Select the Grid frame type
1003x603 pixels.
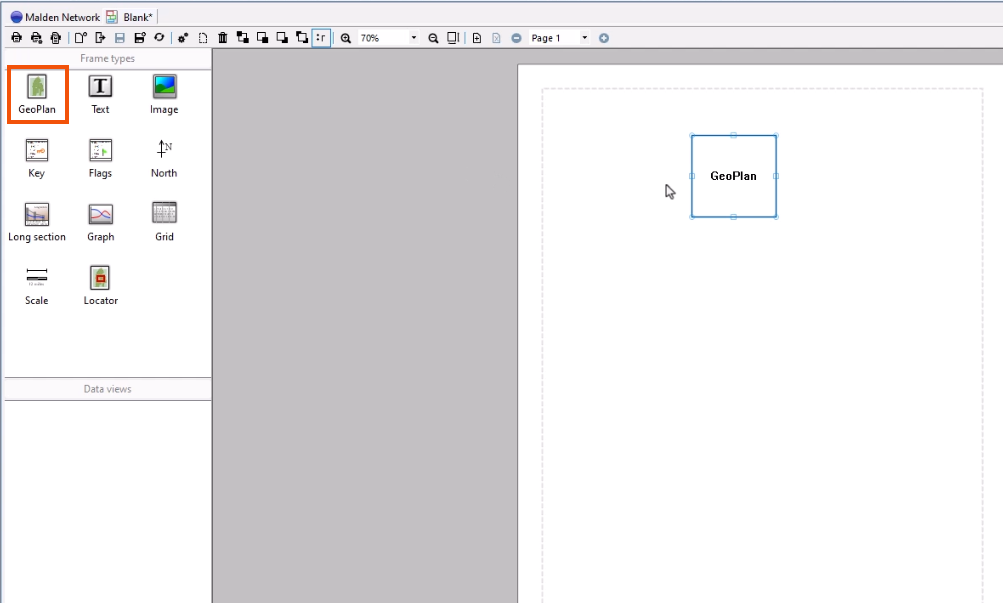[163, 220]
